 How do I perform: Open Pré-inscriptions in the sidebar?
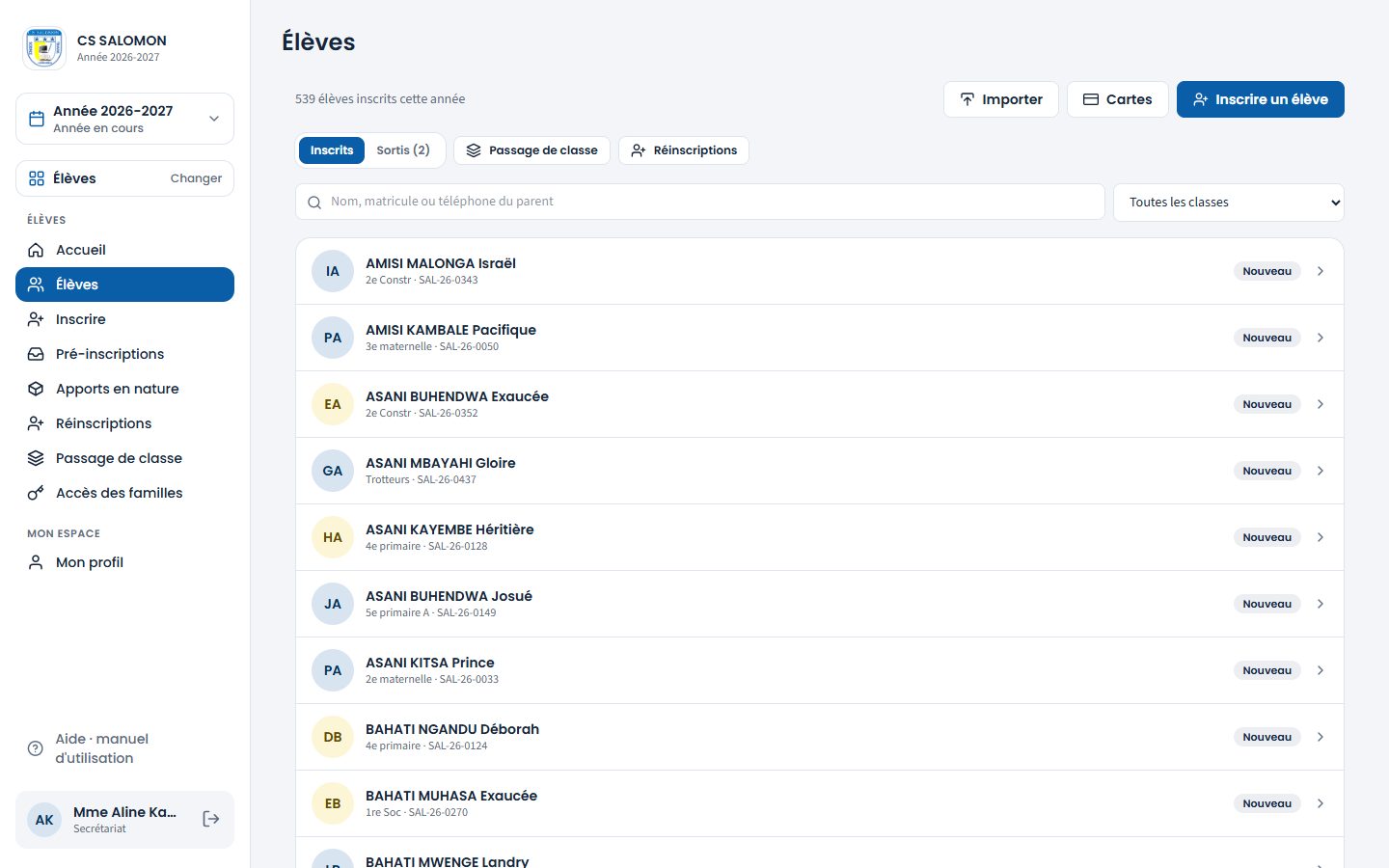click(124, 354)
